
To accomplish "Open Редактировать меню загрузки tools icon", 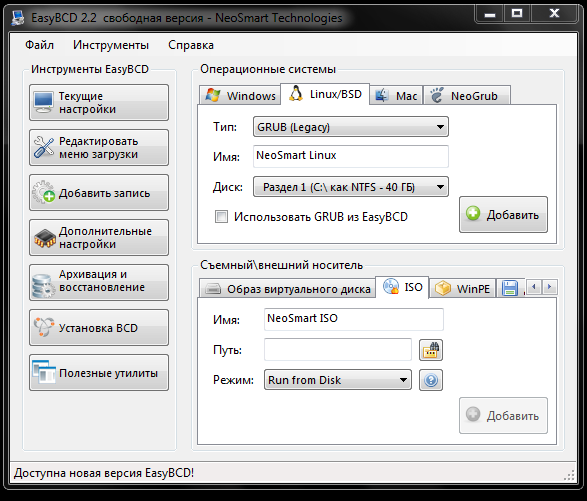I will point(43,147).
